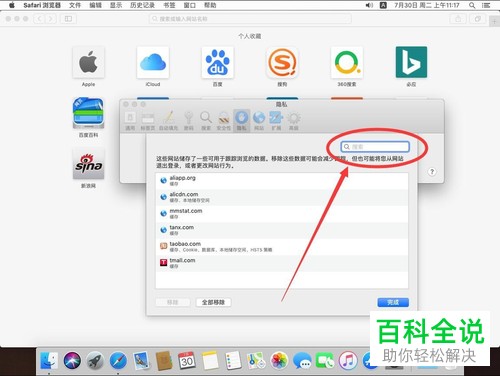Click the grayed Remove (移除) button
Viewport: 500px width, 376px height.
[173, 302]
